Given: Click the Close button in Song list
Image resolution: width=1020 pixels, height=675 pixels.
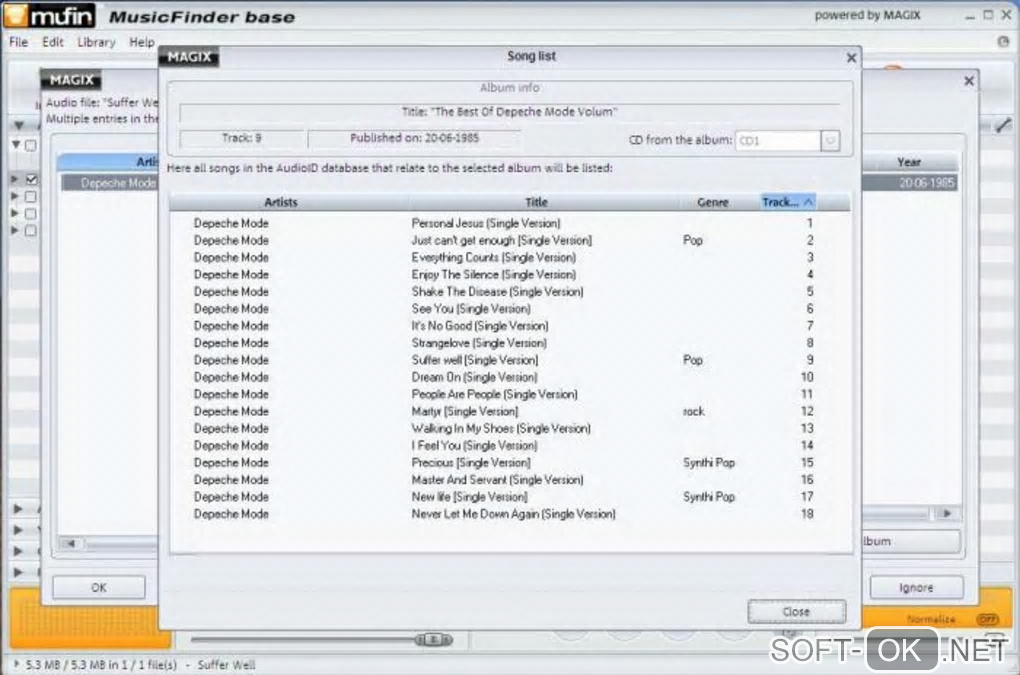Looking at the screenshot, I should (796, 611).
